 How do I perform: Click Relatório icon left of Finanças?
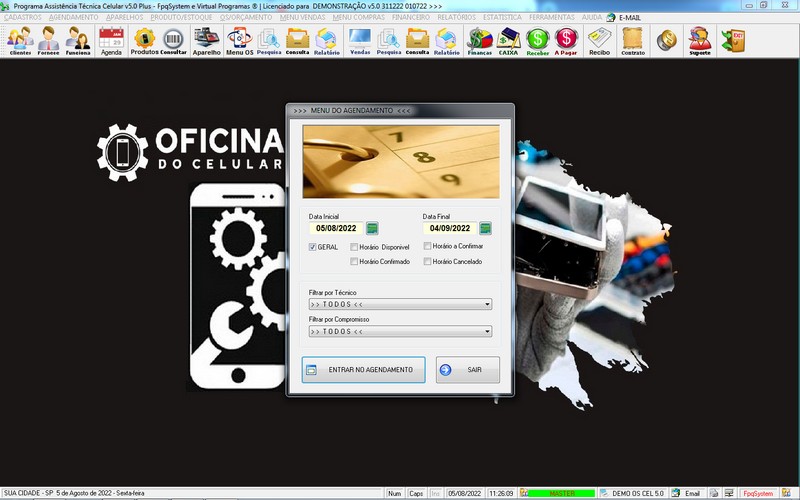(447, 41)
